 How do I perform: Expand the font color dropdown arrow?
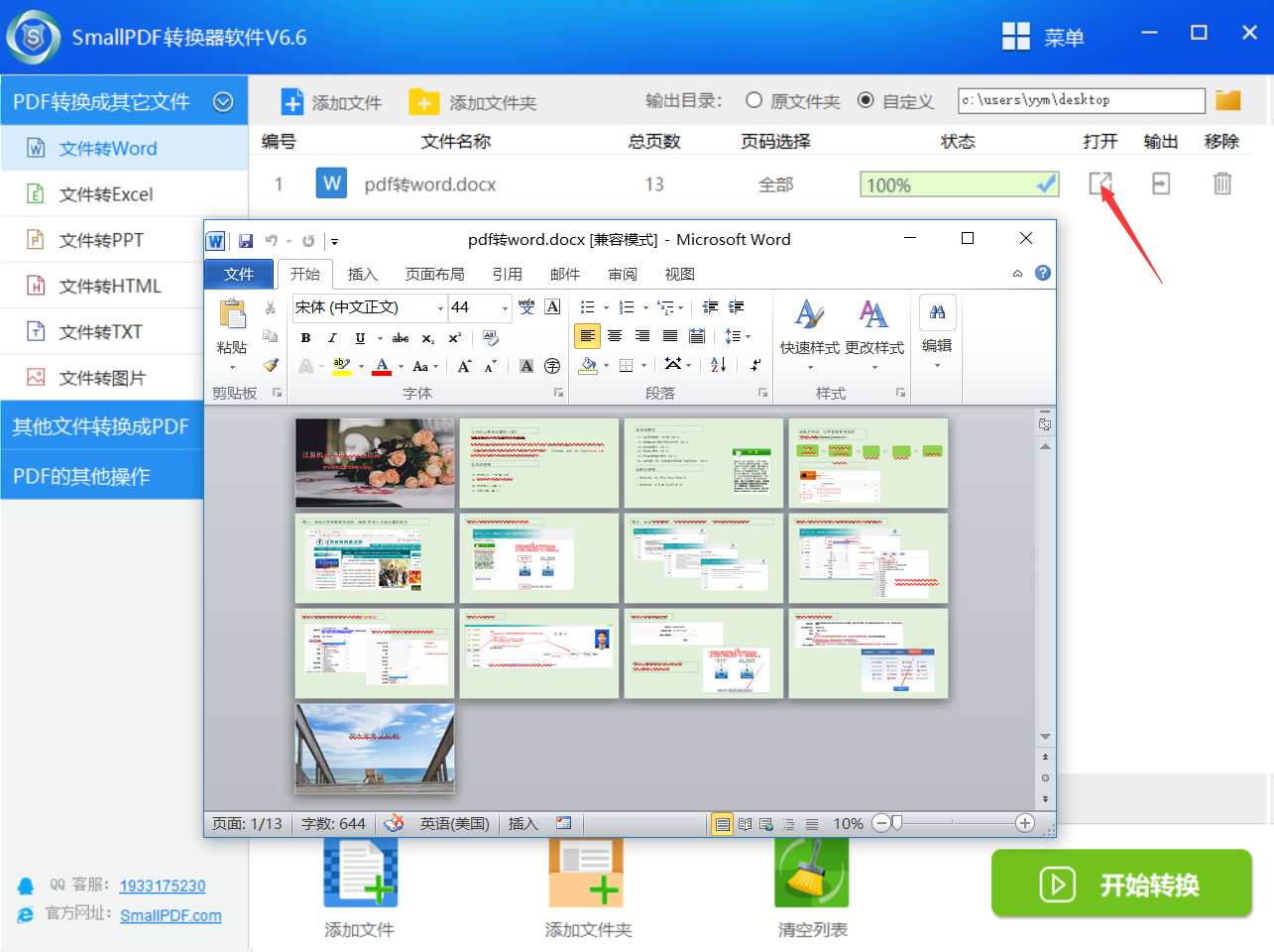pos(401,367)
